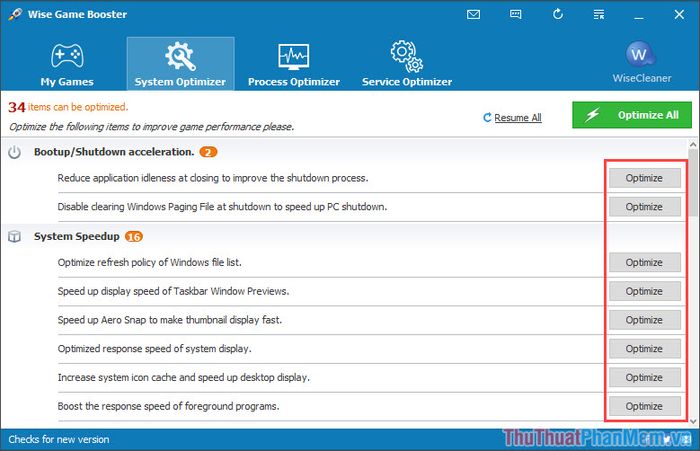This screenshot has height=451, width=700.
Task: Click the monitor pulse Process Optimizer icon
Action: (293, 57)
